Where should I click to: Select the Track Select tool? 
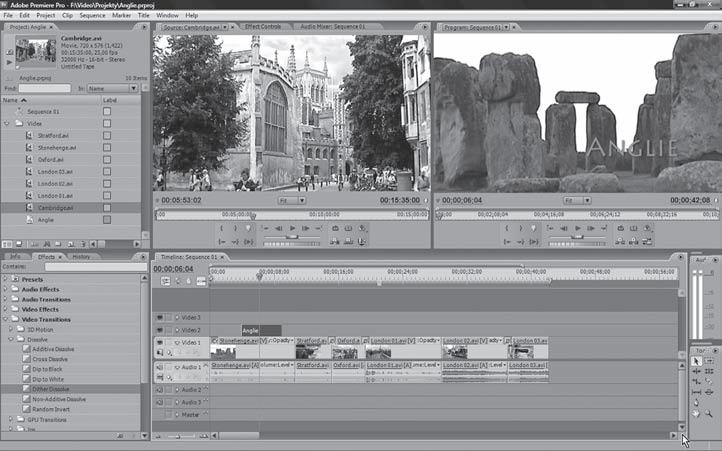[x=709, y=361]
